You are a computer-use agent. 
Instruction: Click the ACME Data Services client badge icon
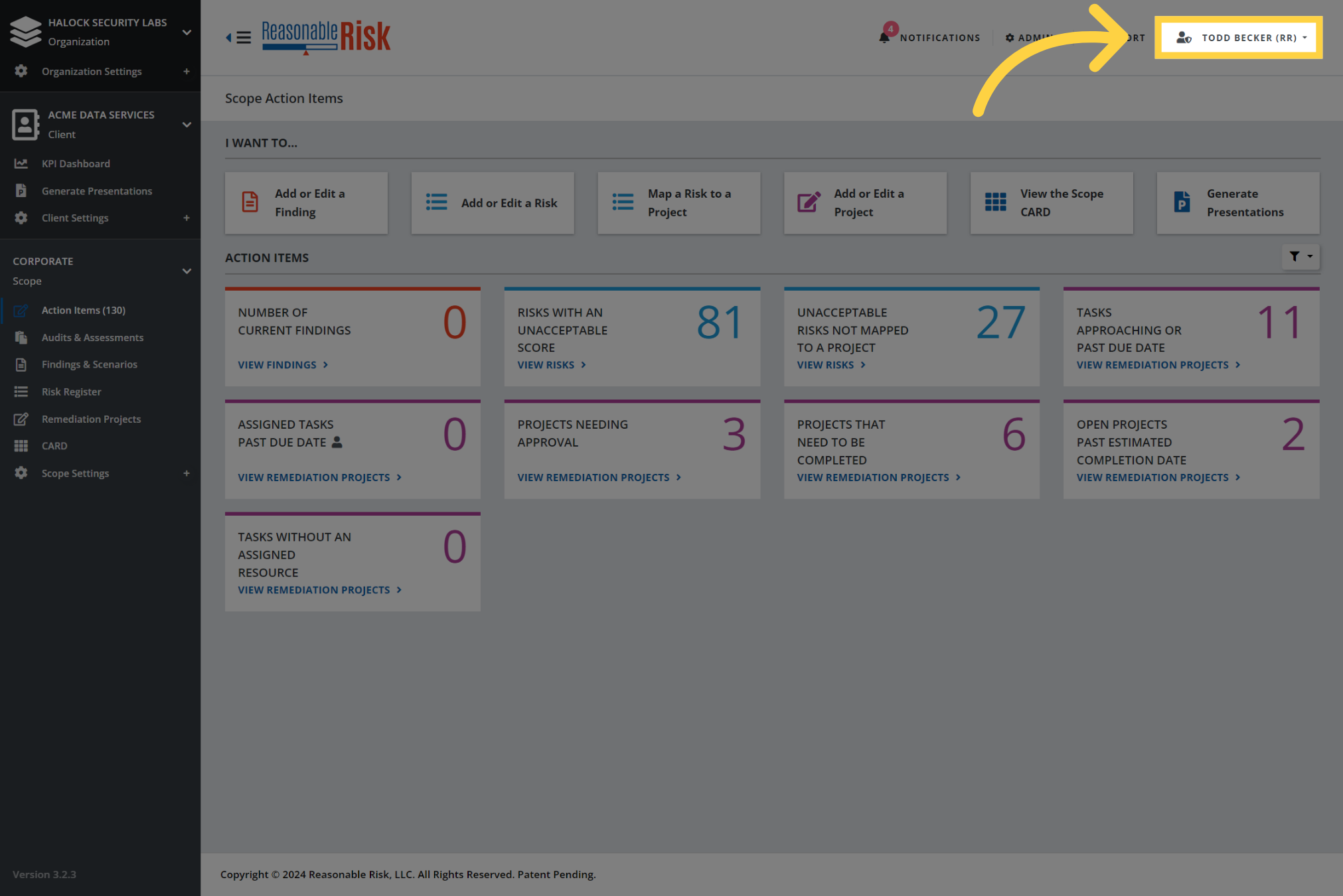click(25, 124)
